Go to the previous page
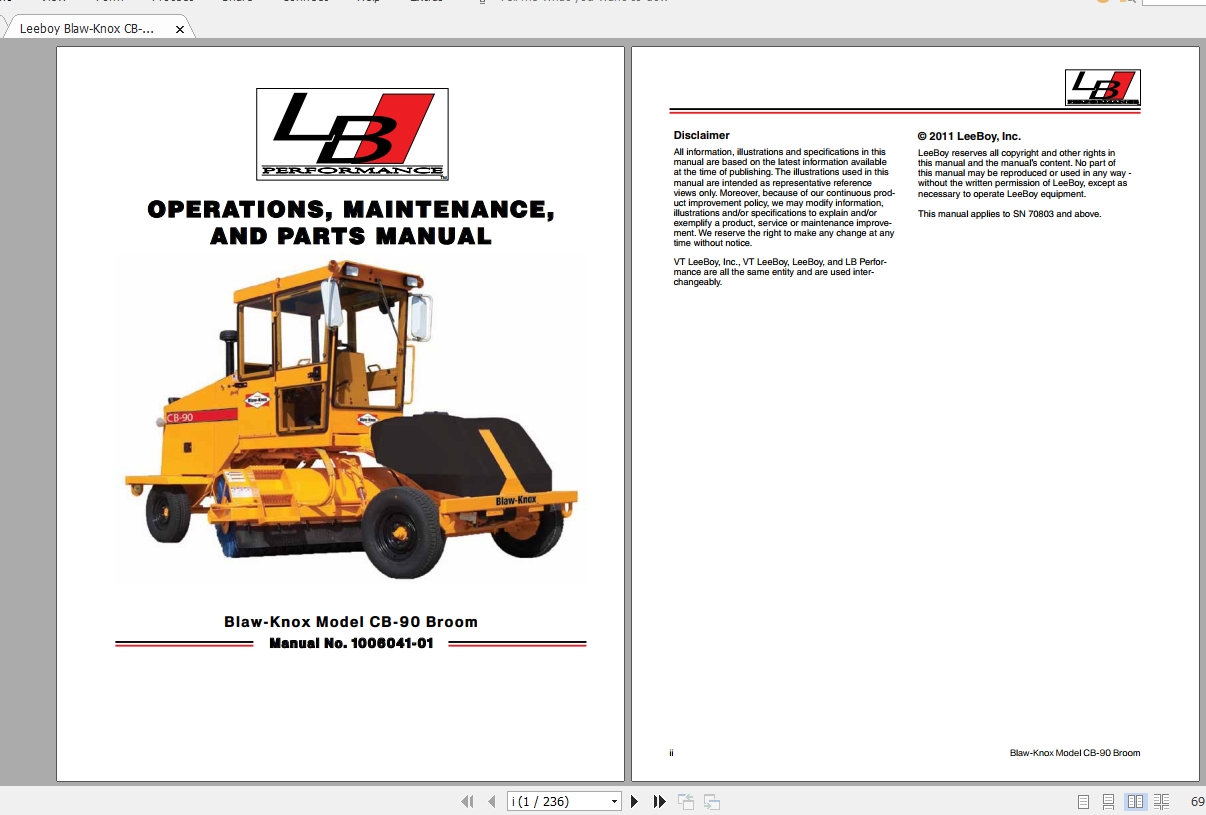1206x815 pixels. pyautogui.click(x=491, y=801)
